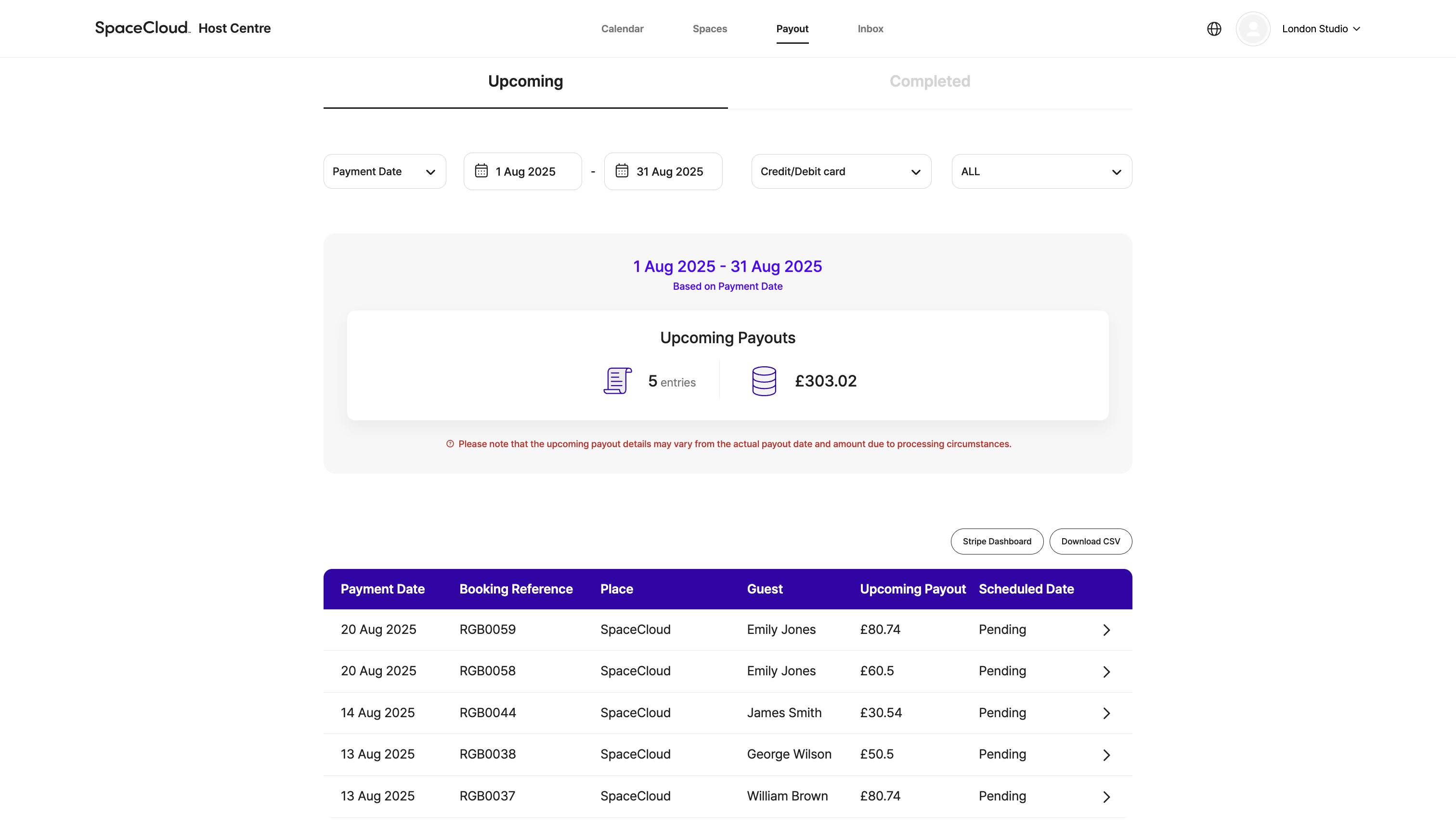Open the Inbox navigation item
Viewport: 1456px width, 825px height.
coord(870,29)
